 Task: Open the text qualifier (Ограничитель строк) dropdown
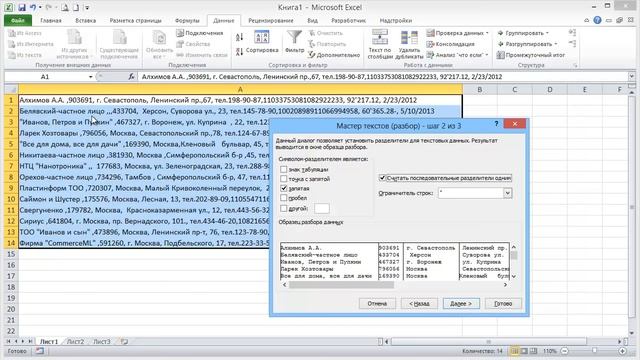point(507,193)
